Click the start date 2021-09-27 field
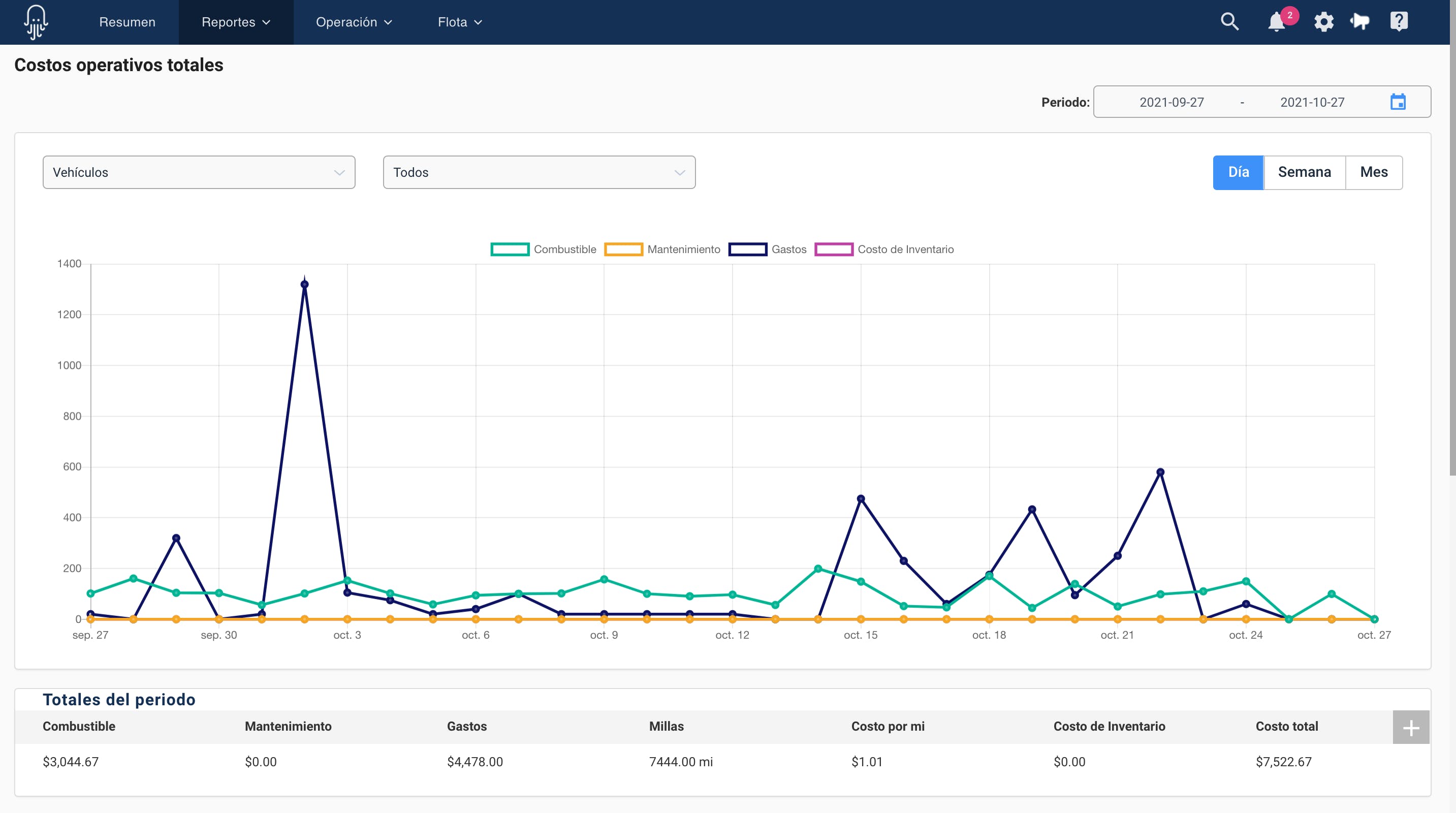Viewport: 1456px width, 813px height. (1171, 102)
